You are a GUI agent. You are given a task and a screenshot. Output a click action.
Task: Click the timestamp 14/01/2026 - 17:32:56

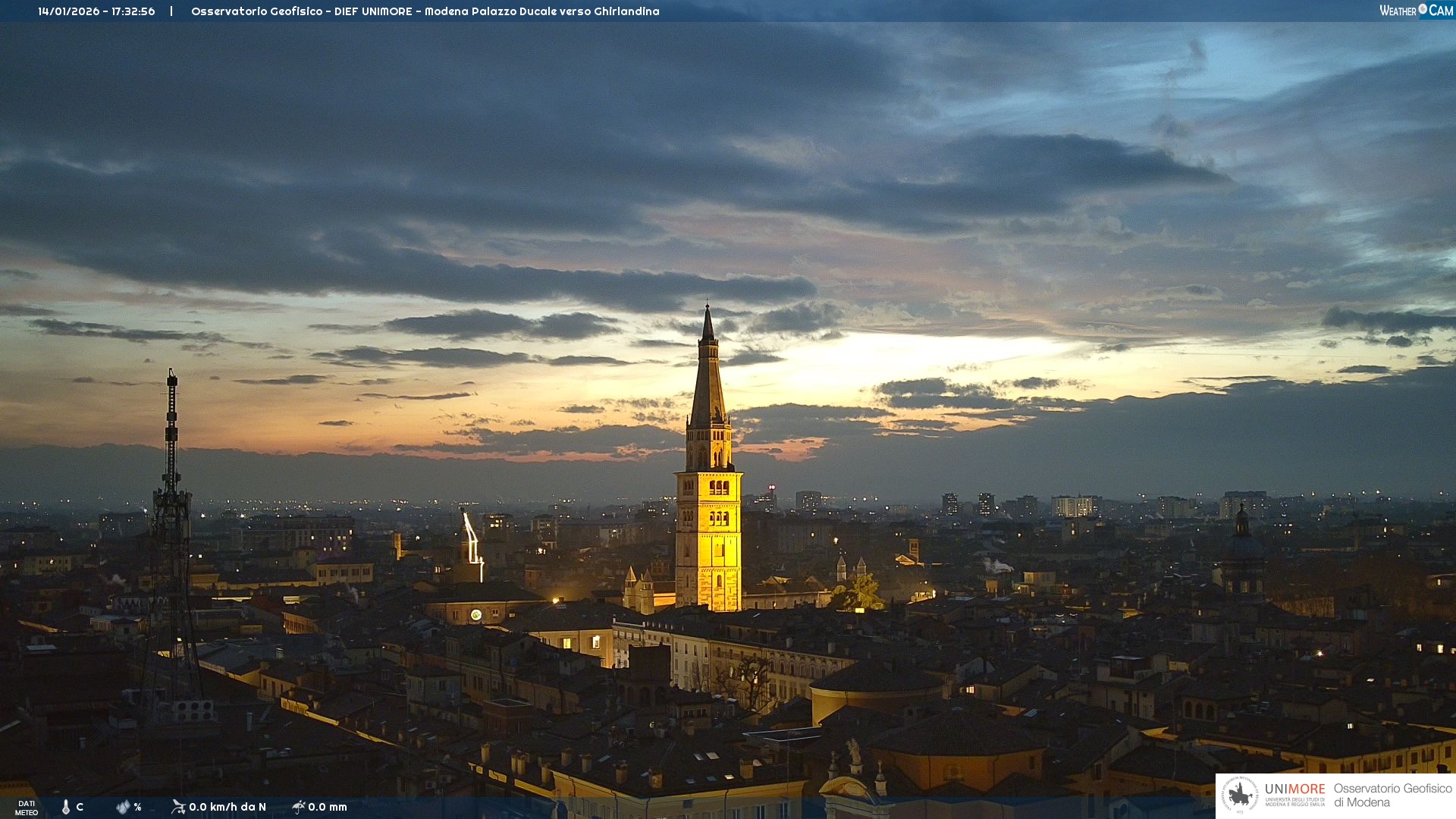click(96, 11)
